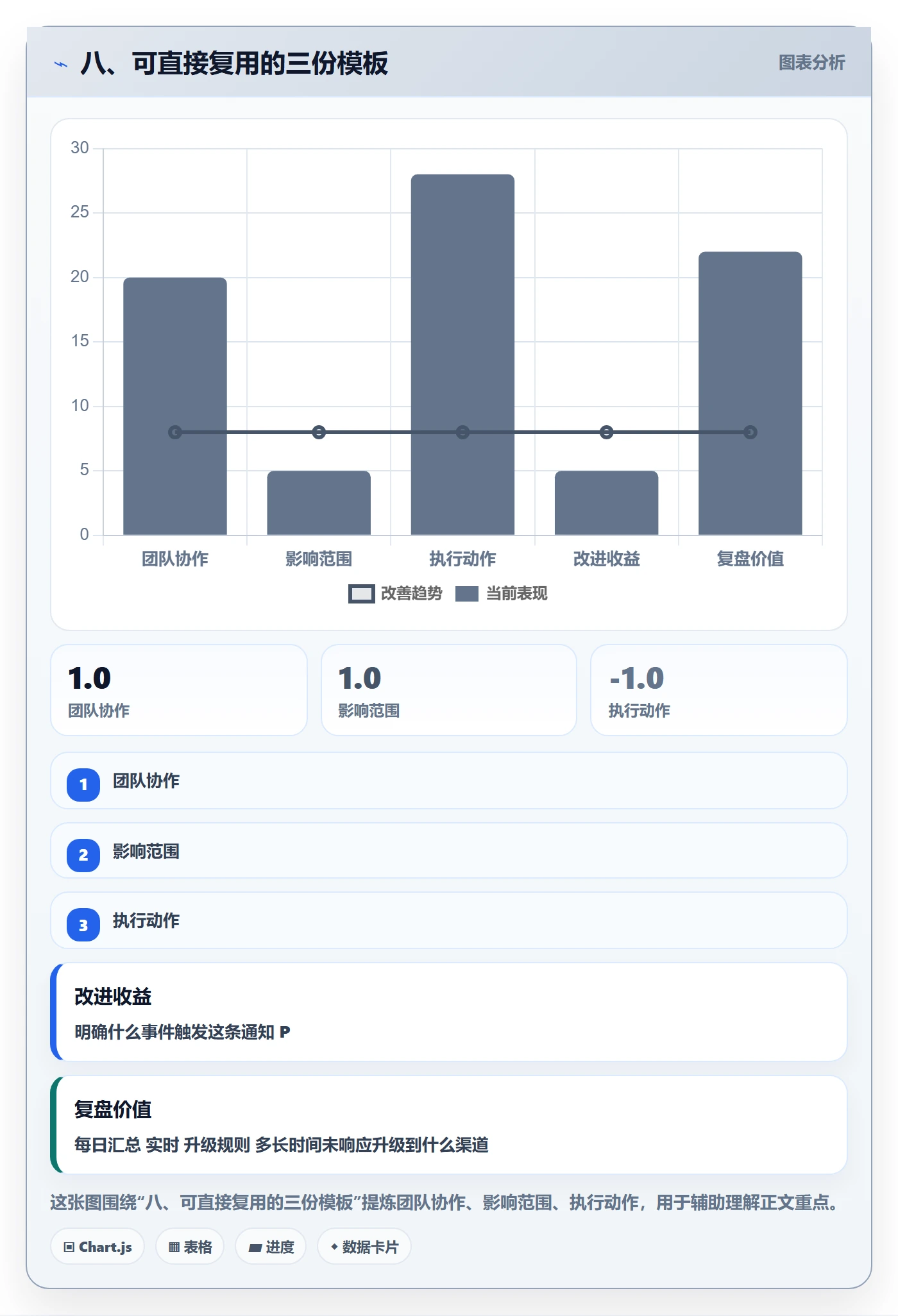
Task: Select the 影响范围 bar in chart
Action: (319, 503)
